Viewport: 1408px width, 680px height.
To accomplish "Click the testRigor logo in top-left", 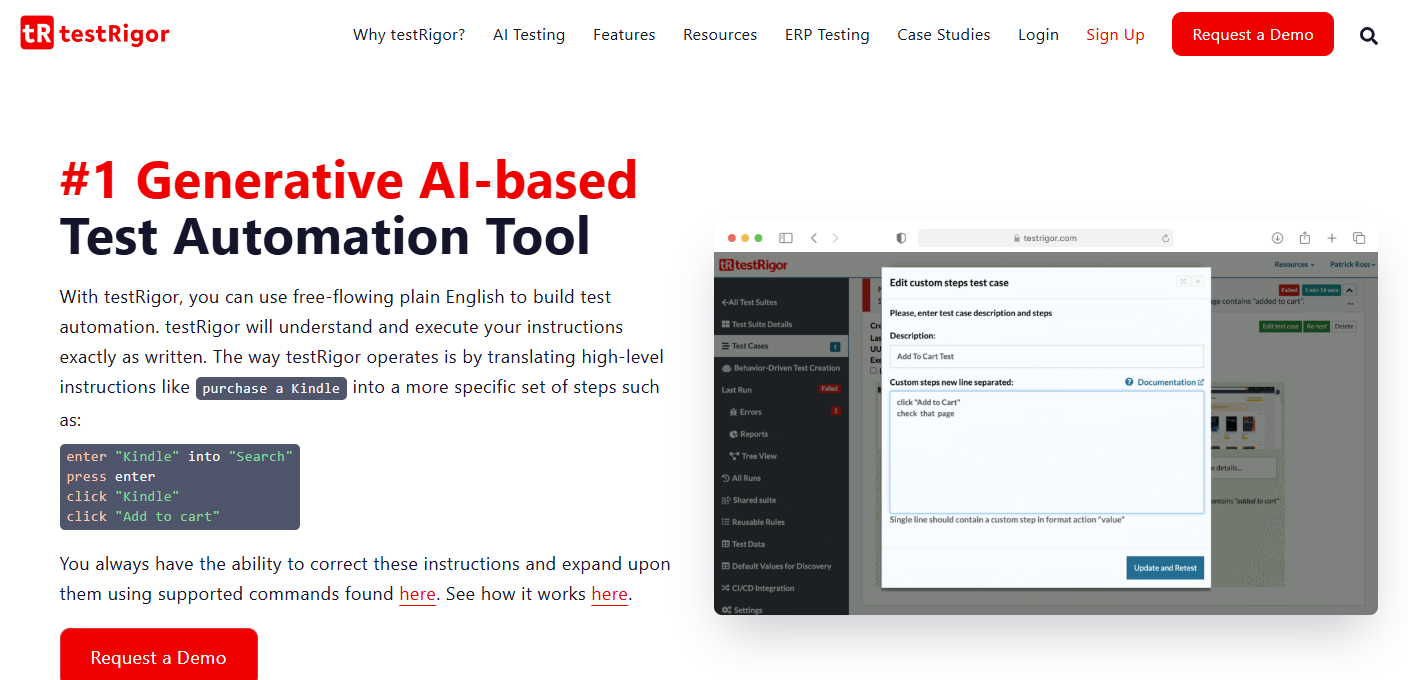I will 95,34.
